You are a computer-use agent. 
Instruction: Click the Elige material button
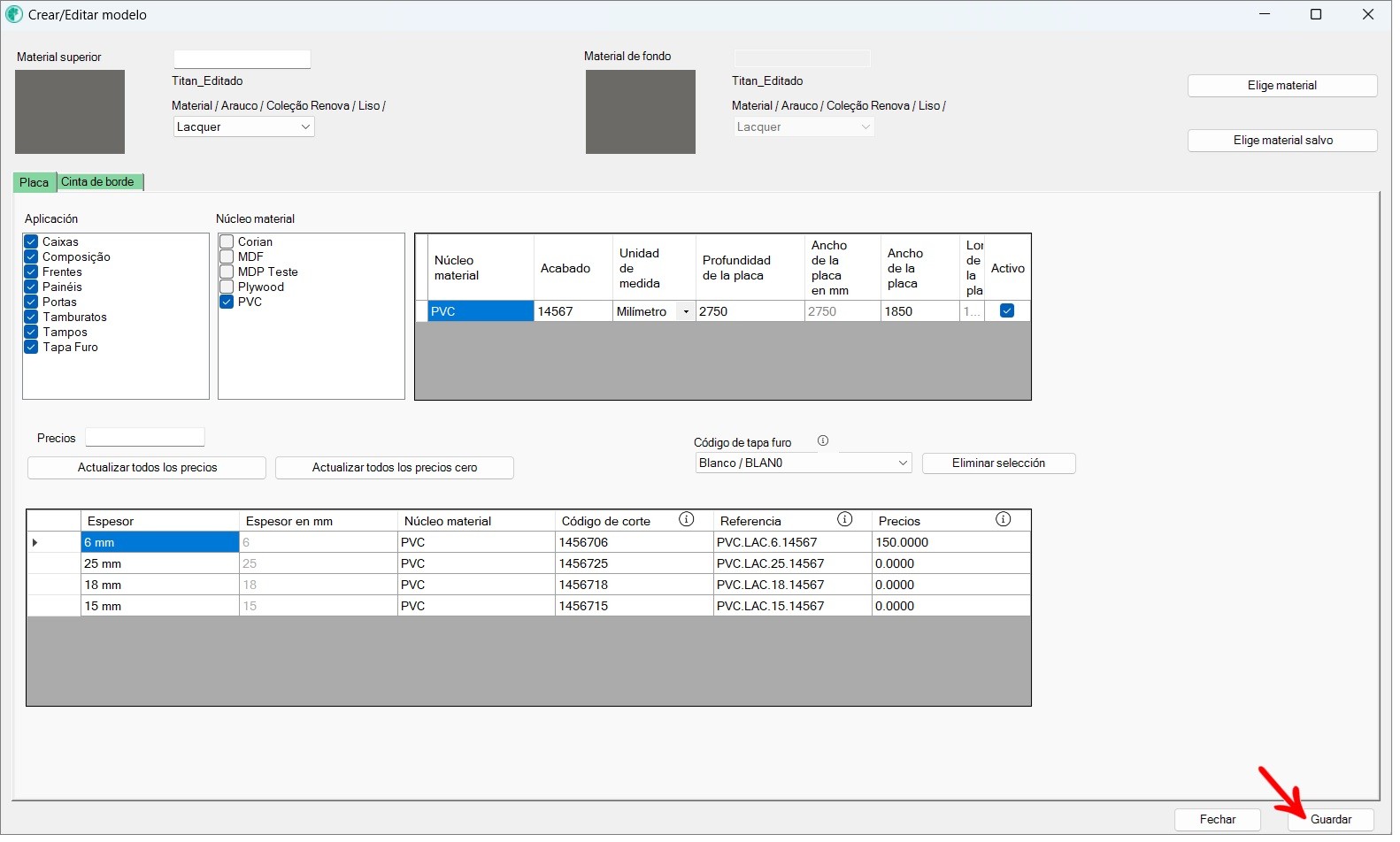(x=1281, y=86)
